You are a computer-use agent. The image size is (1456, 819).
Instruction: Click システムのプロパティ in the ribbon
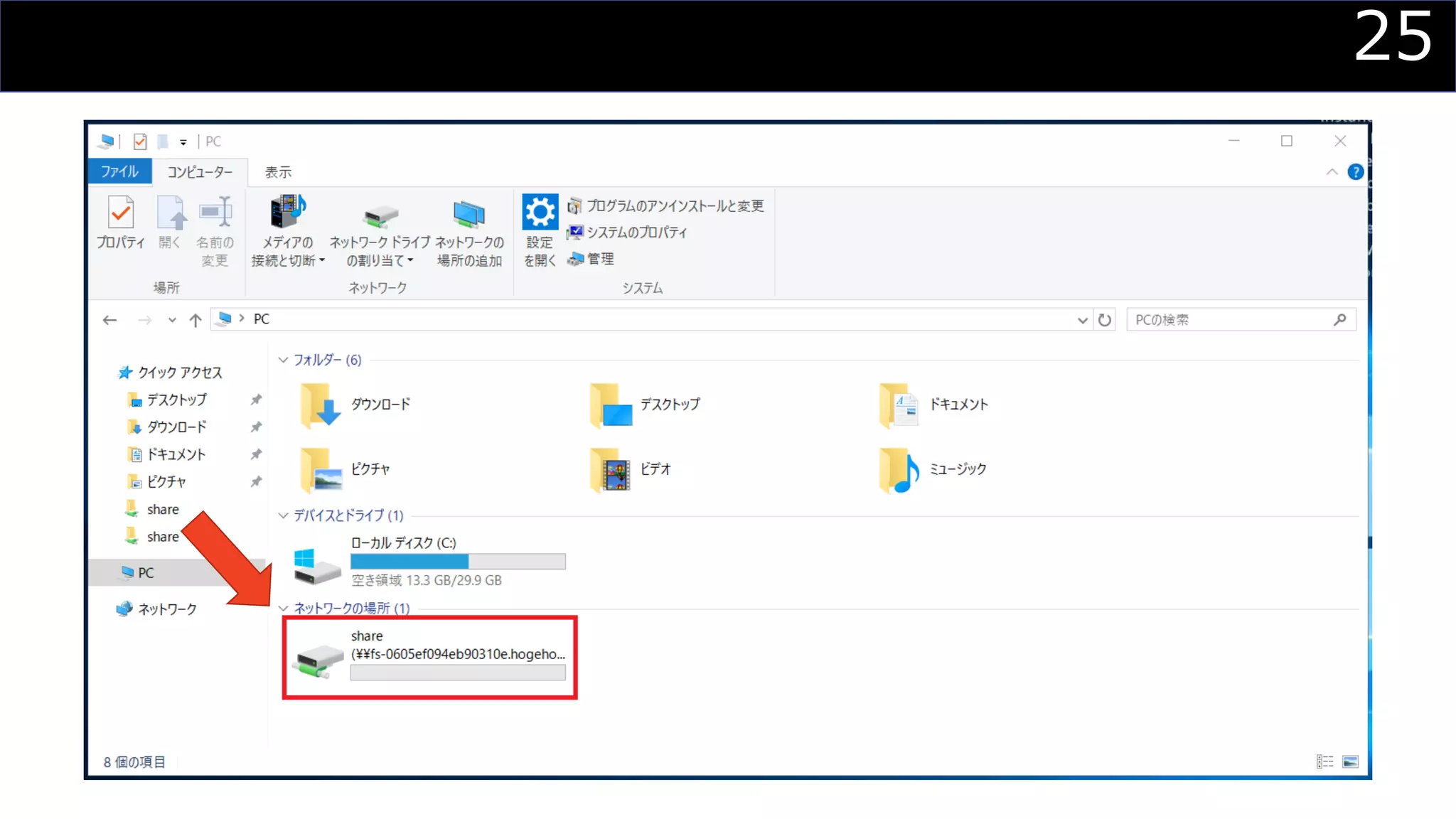coord(636,232)
